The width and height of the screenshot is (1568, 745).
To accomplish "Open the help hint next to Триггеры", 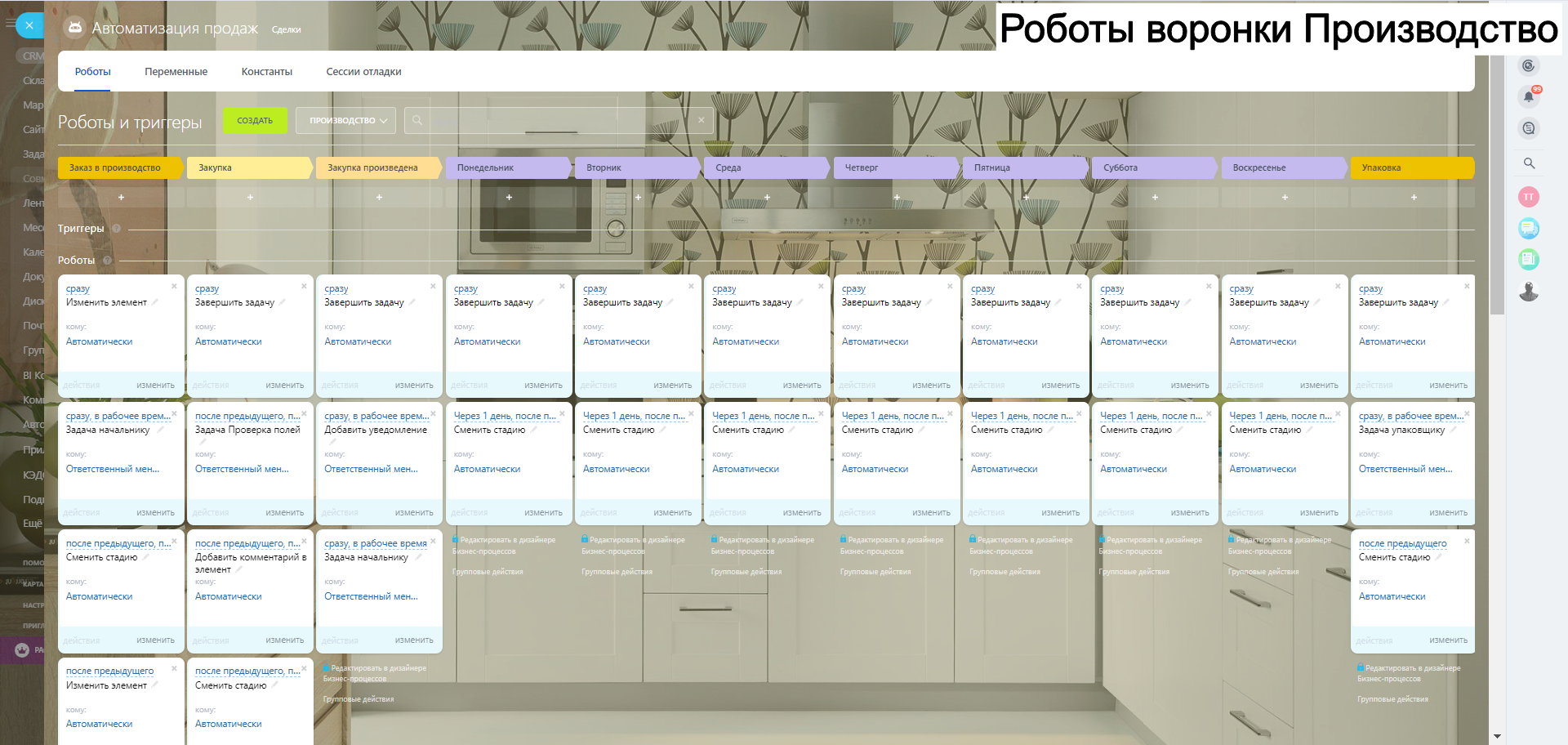I will coord(116,229).
